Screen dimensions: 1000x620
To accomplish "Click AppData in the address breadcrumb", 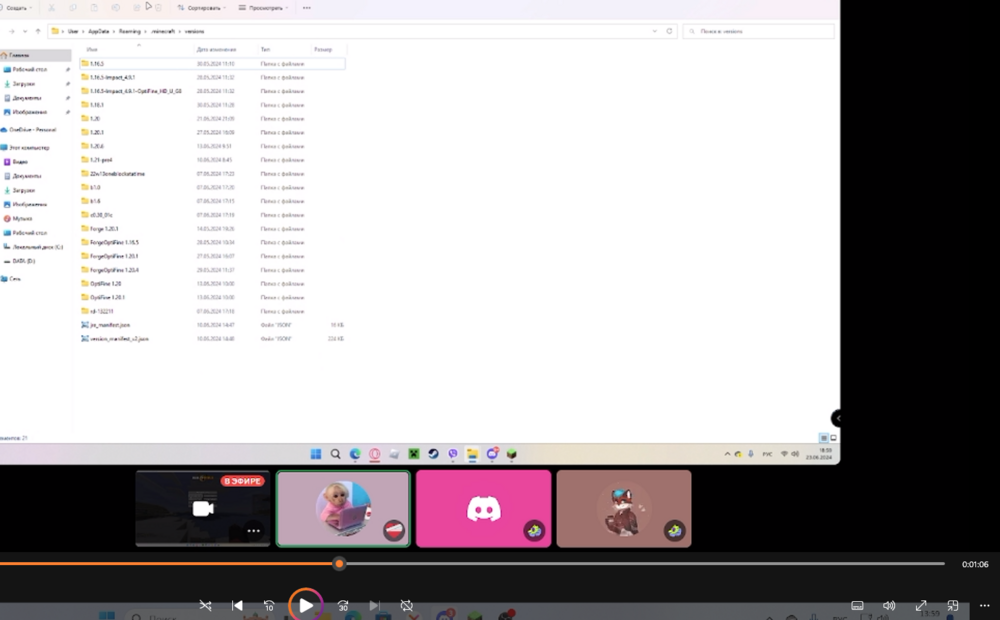I will tap(99, 31).
